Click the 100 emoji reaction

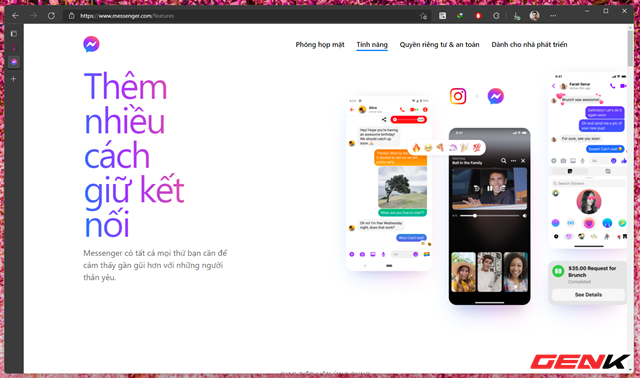click(x=476, y=148)
